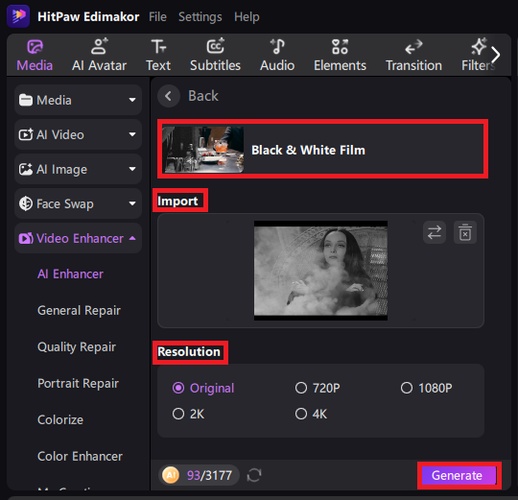The height and width of the screenshot is (500, 518).
Task: Go to the Audio tab
Action: (277, 55)
